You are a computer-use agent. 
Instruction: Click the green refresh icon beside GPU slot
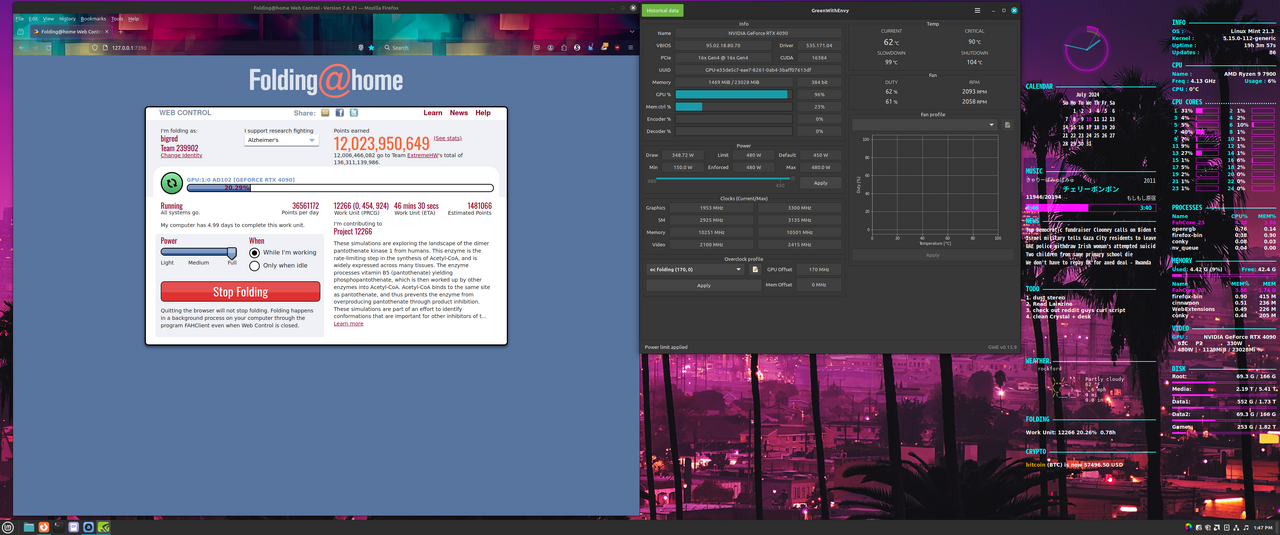pos(171,184)
